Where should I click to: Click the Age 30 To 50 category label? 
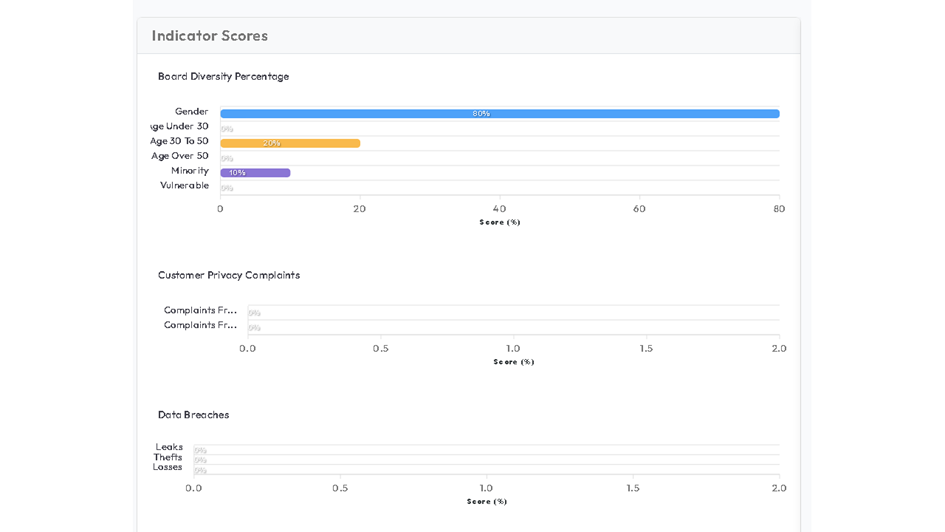(180, 141)
